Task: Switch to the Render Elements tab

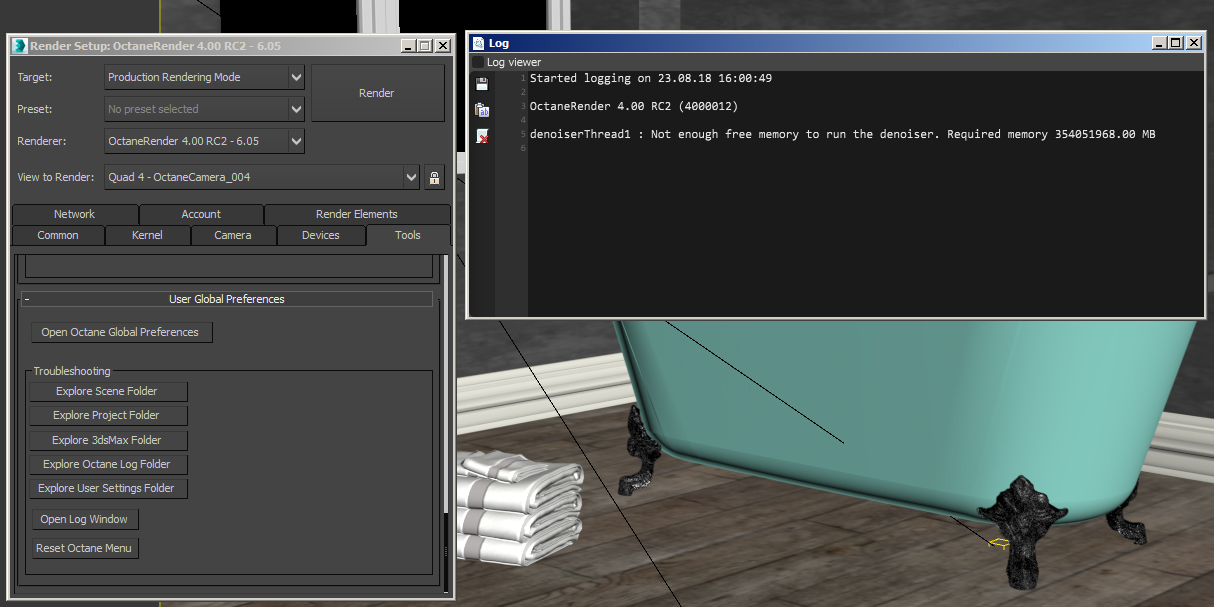Action: click(x=357, y=214)
